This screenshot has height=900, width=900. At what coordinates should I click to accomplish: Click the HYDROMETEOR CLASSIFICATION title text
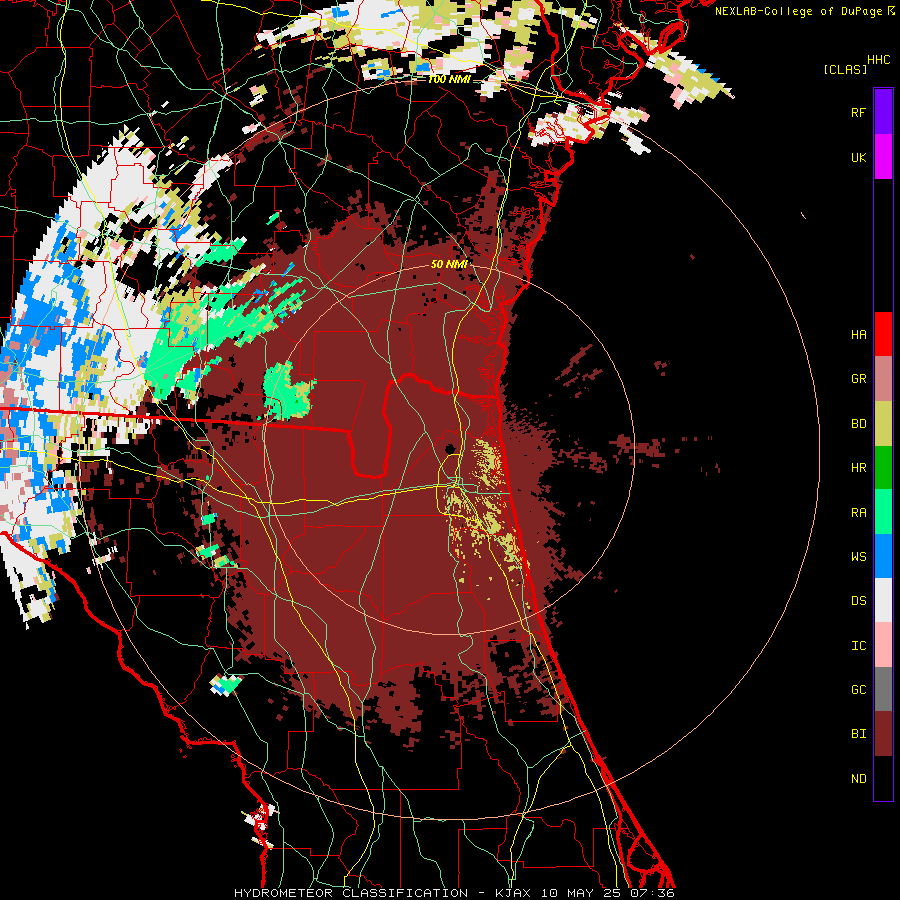point(351,893)
